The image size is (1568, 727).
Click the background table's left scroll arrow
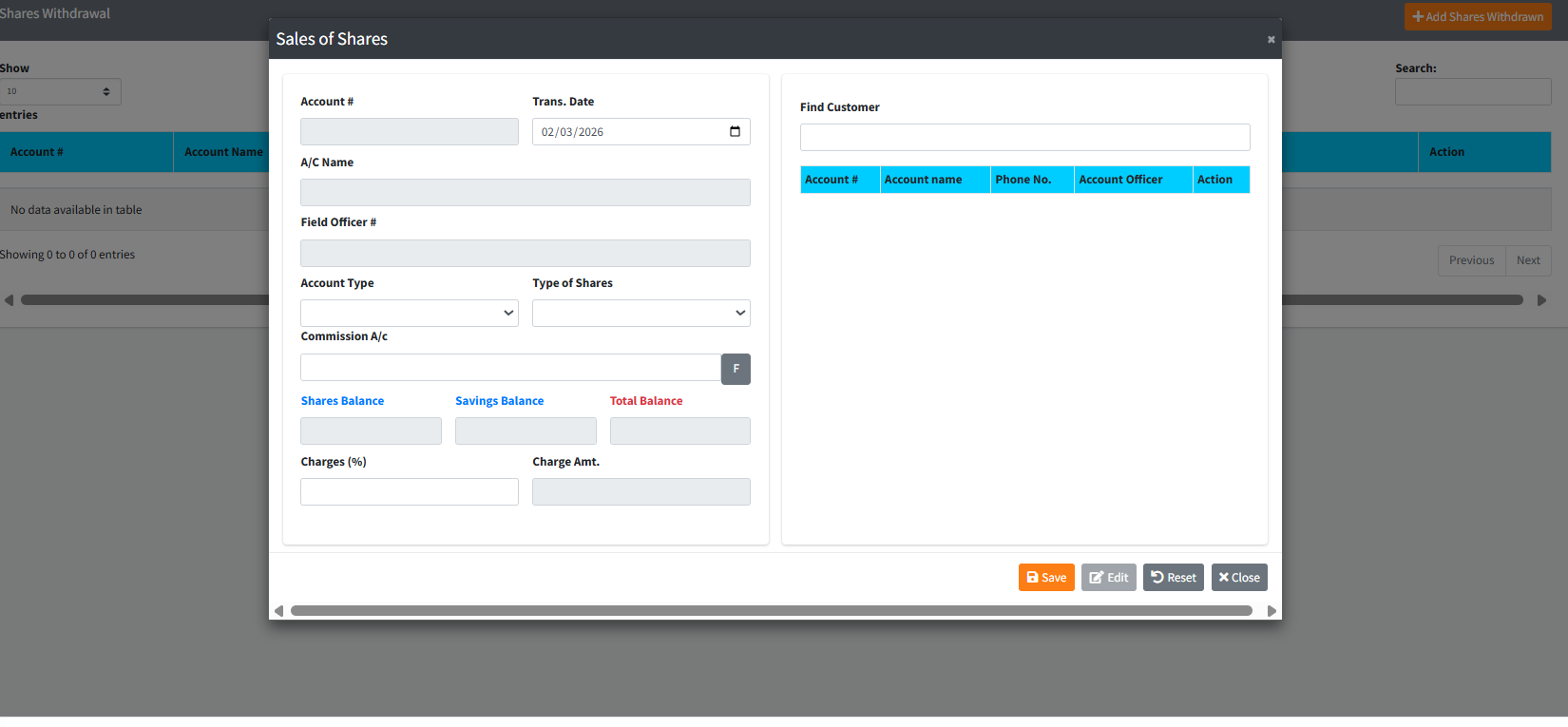pyautogui.click(x=9, y=300)
